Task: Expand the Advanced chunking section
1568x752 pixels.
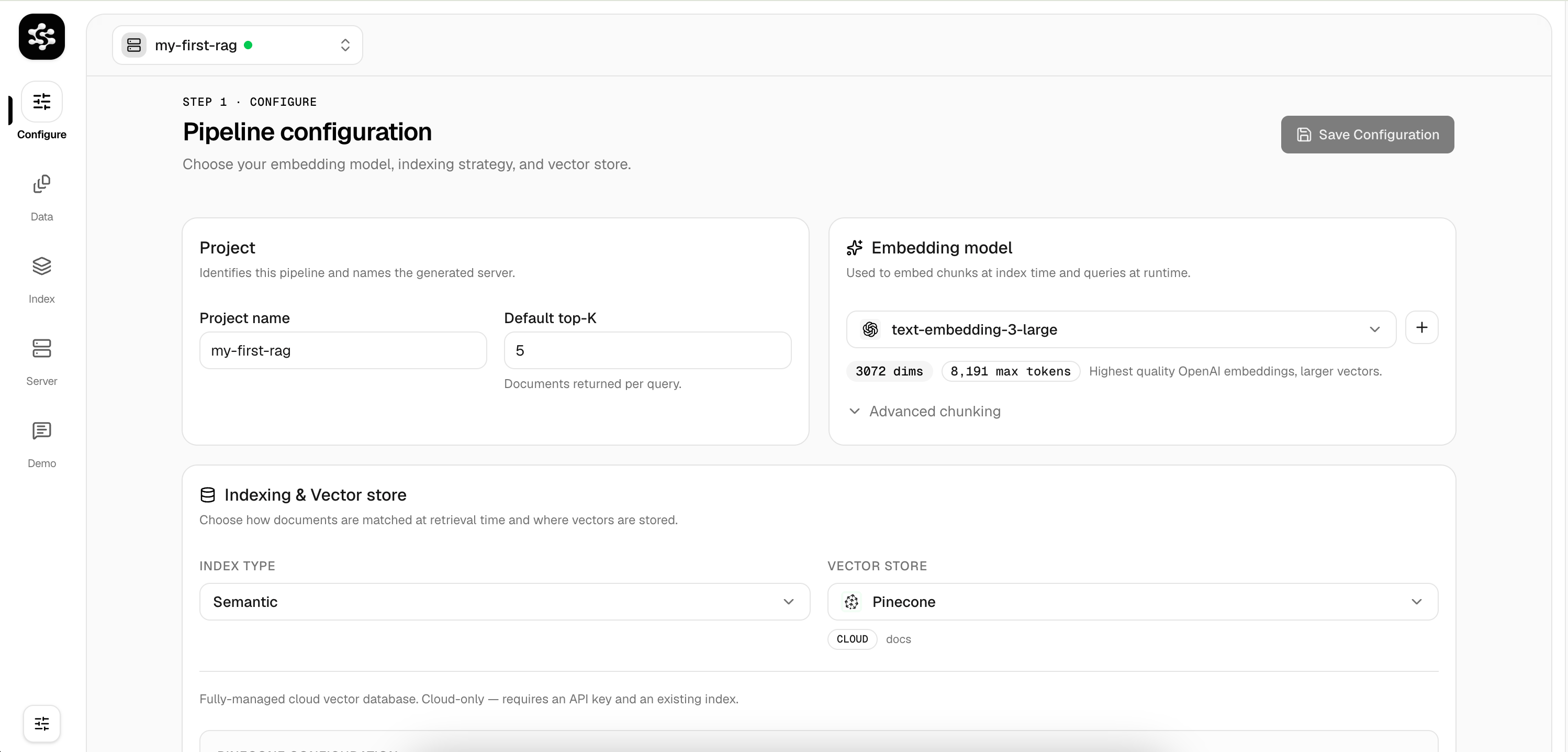Action: (x=924, y=412)
